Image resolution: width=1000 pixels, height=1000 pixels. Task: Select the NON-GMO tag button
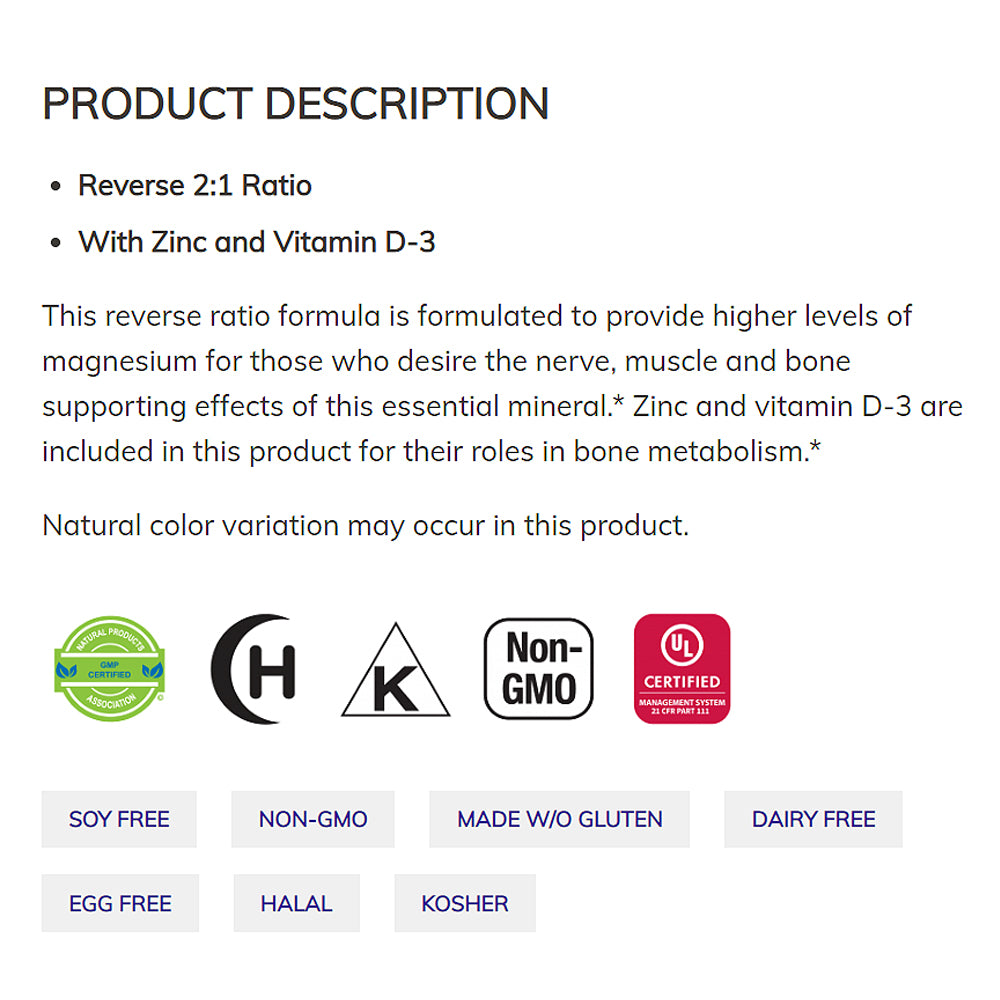point(313,819)
